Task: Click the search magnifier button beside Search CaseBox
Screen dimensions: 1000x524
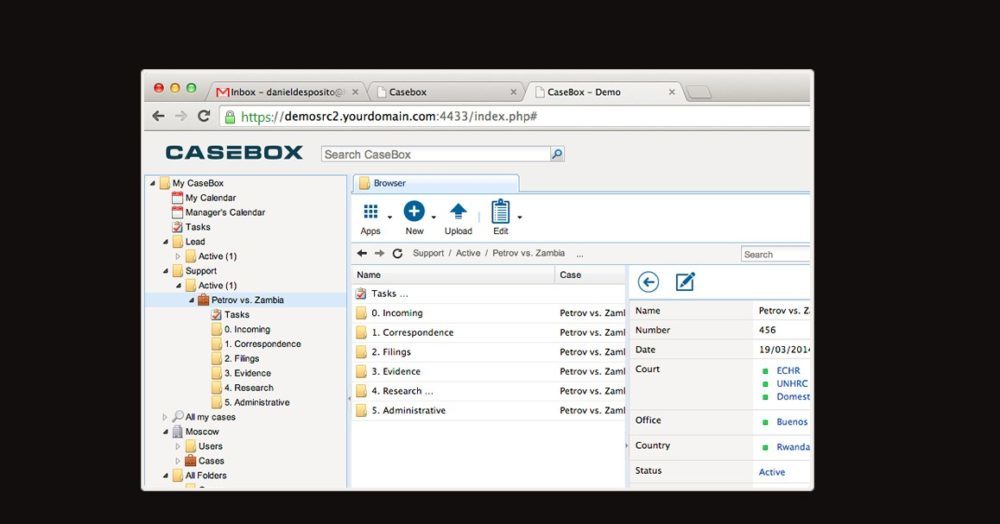Action: 558,154
